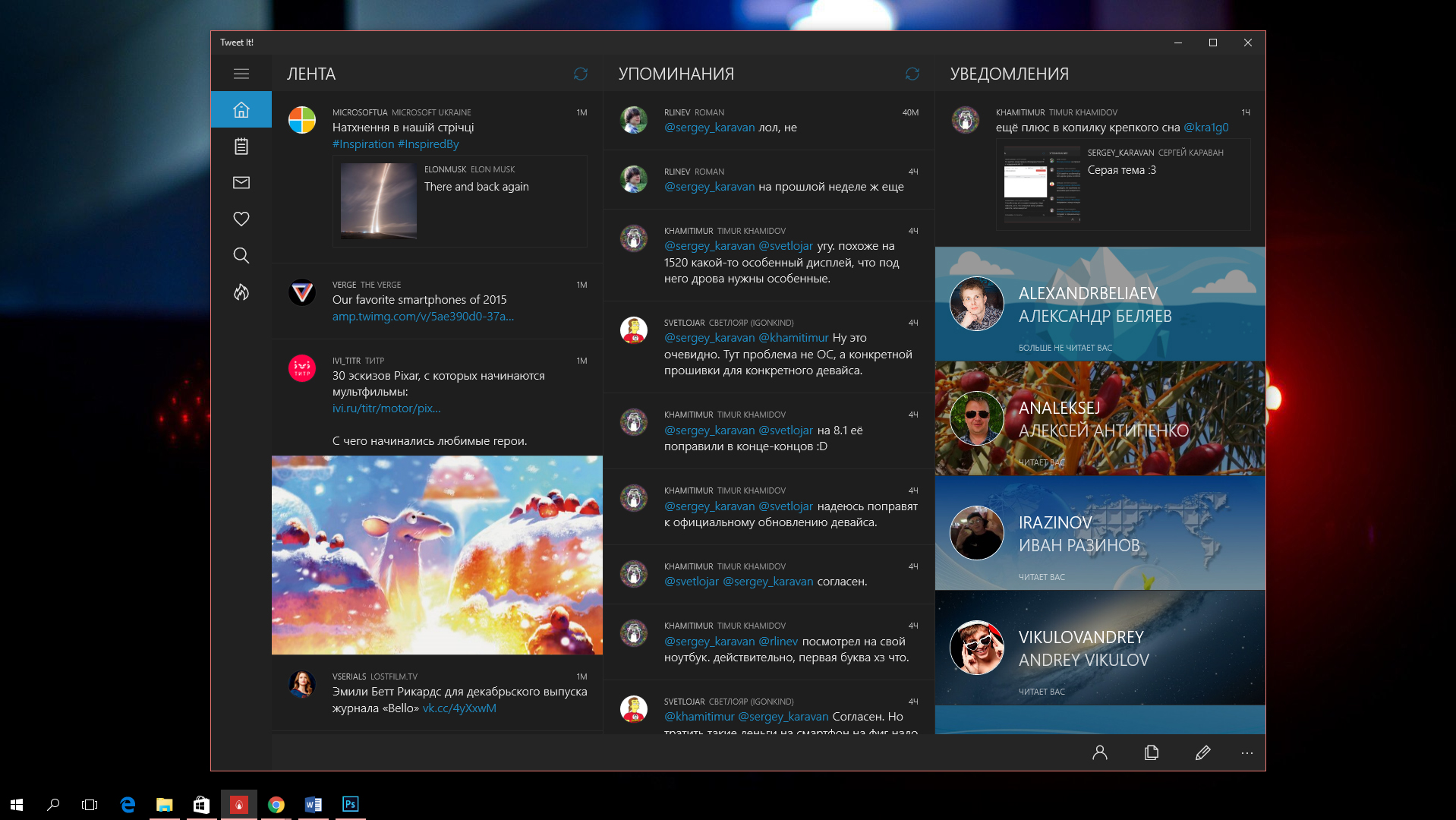Screen dimensions: 1456x820
Task: Open VIKULOVANDREY Andrey Vikulov card
Action: tap(1100, 648)
